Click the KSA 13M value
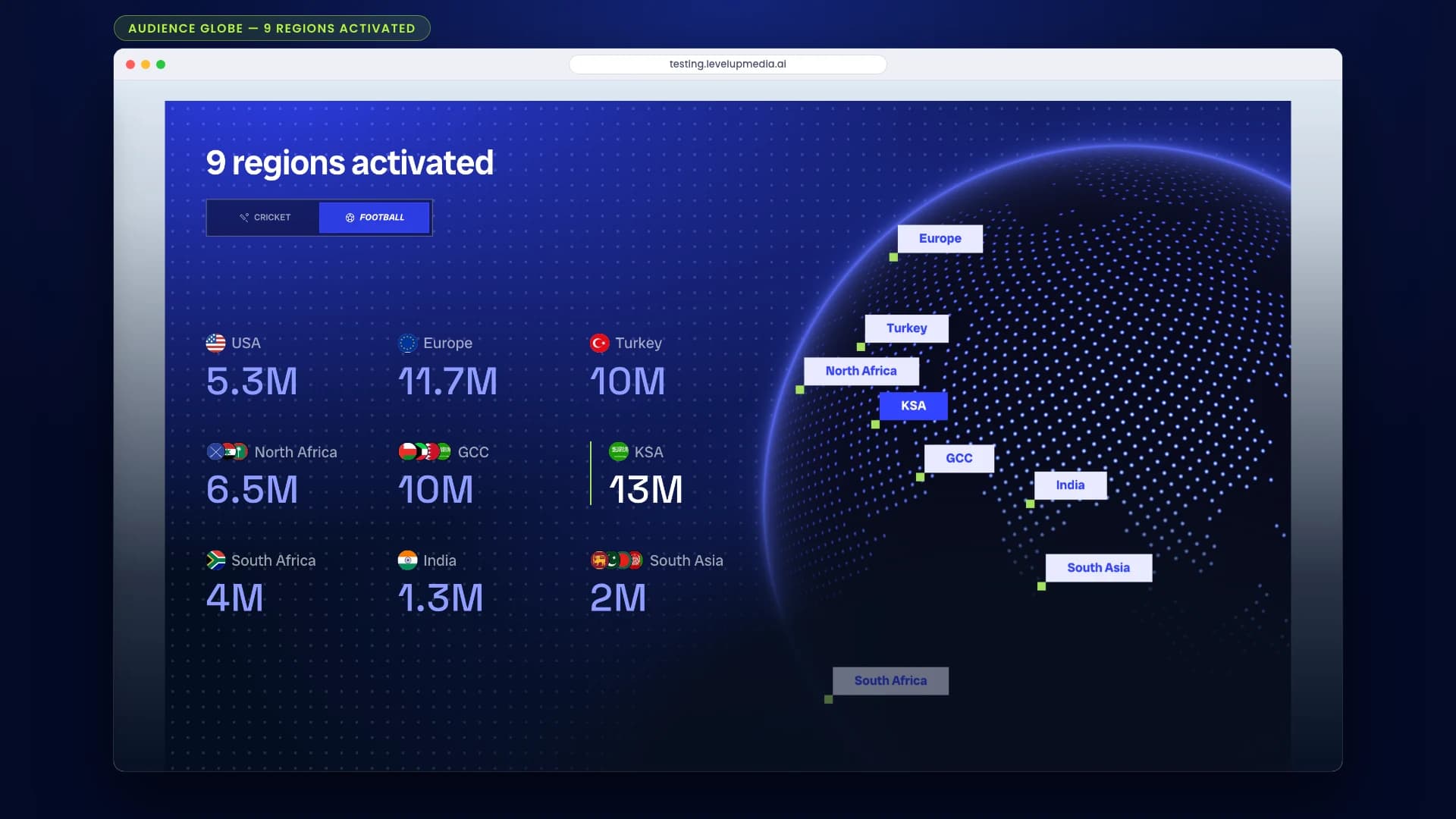The width and height of the screenshot is (1456, 819). tap(646, 490)
